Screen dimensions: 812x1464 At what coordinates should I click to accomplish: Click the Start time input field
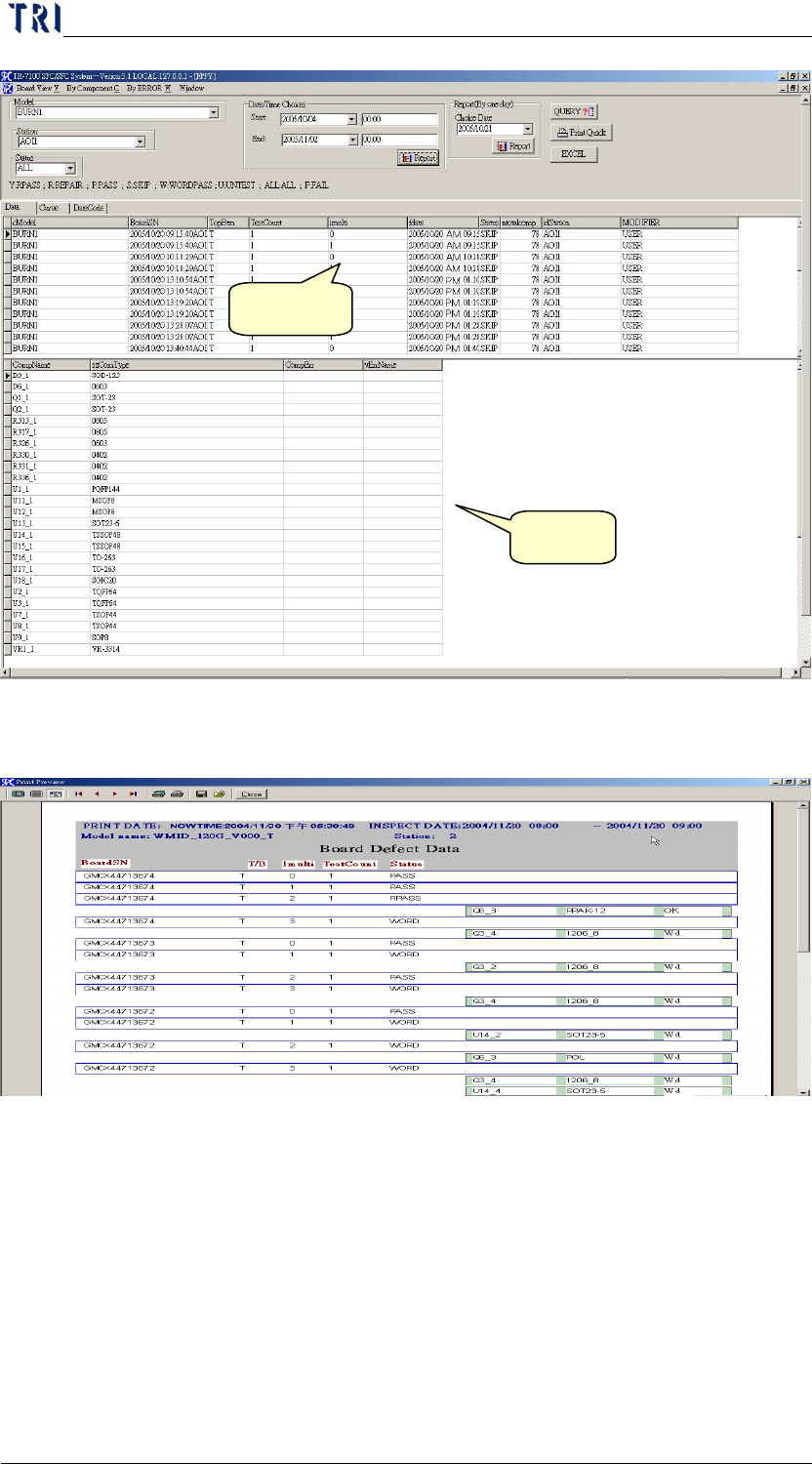pos(399,120)
